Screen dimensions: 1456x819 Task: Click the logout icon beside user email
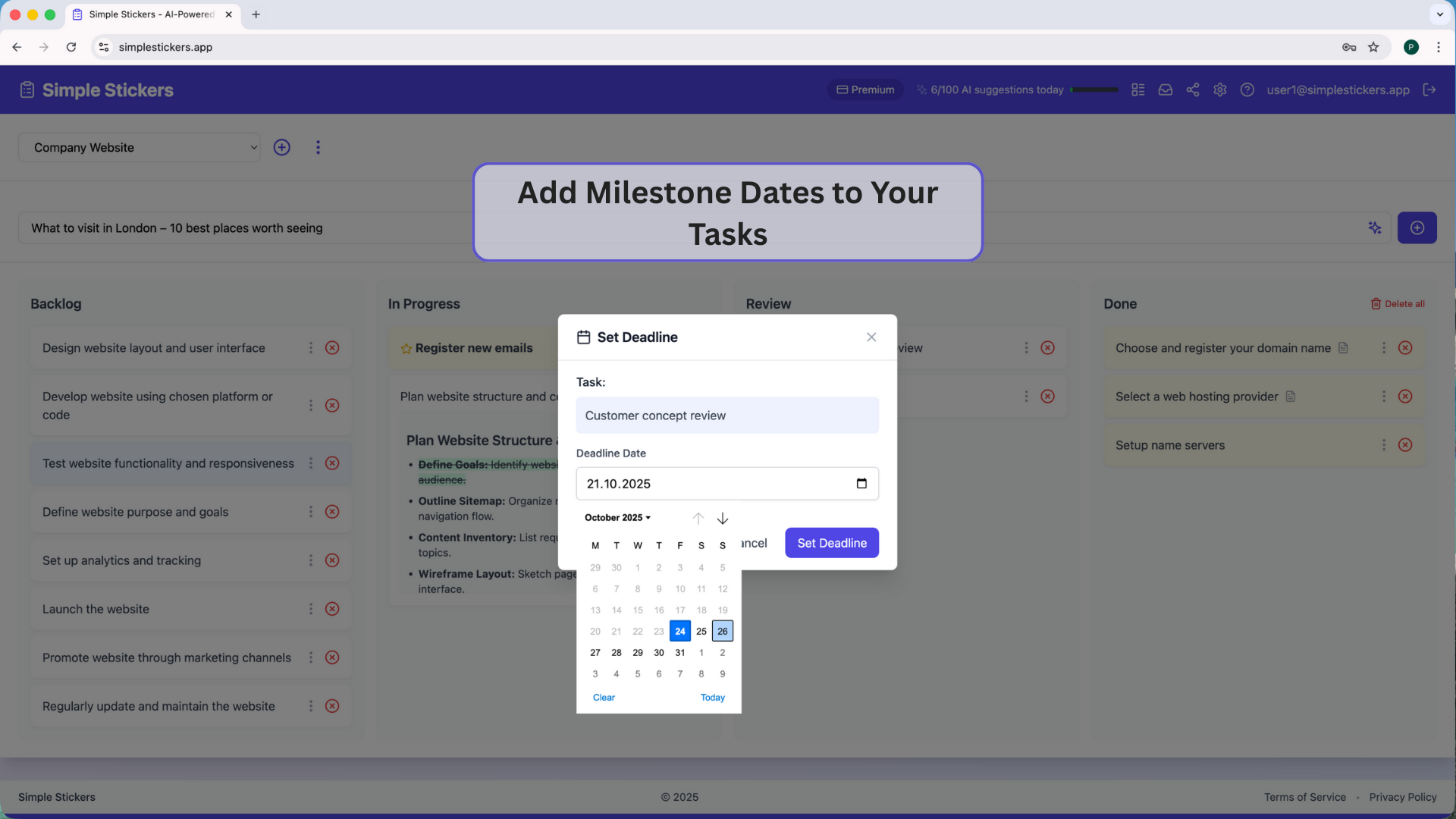pos(1429,89)
